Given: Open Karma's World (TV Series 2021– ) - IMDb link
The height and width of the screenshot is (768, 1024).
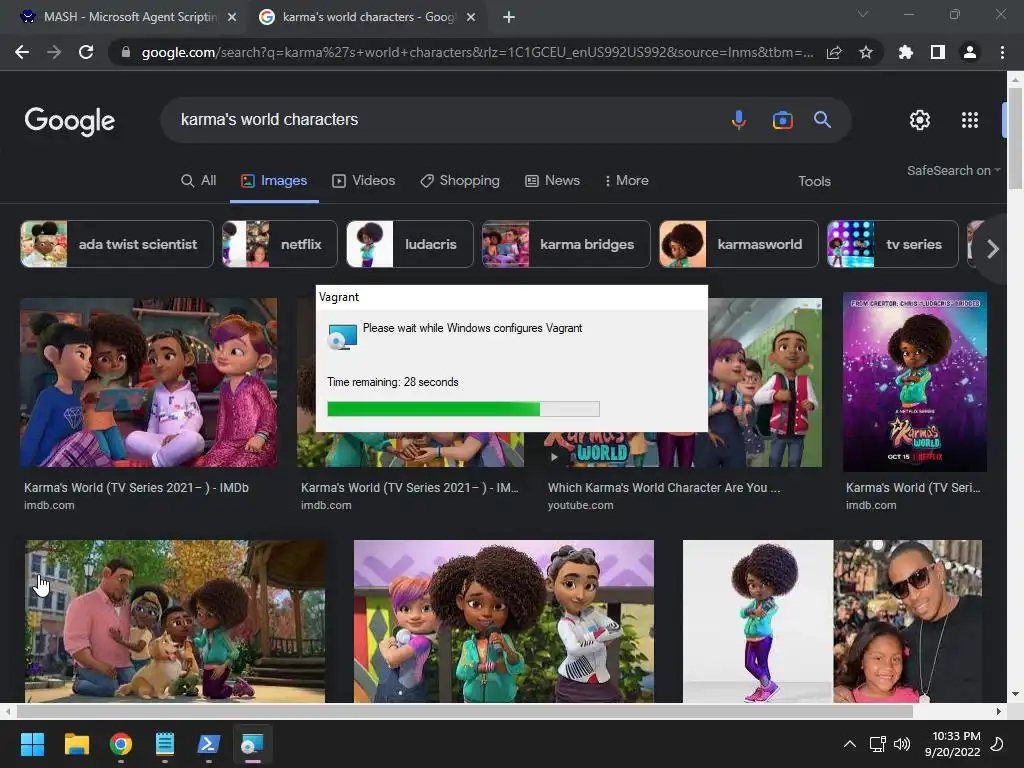Looking at the screenshot, I should pos(136,488).
